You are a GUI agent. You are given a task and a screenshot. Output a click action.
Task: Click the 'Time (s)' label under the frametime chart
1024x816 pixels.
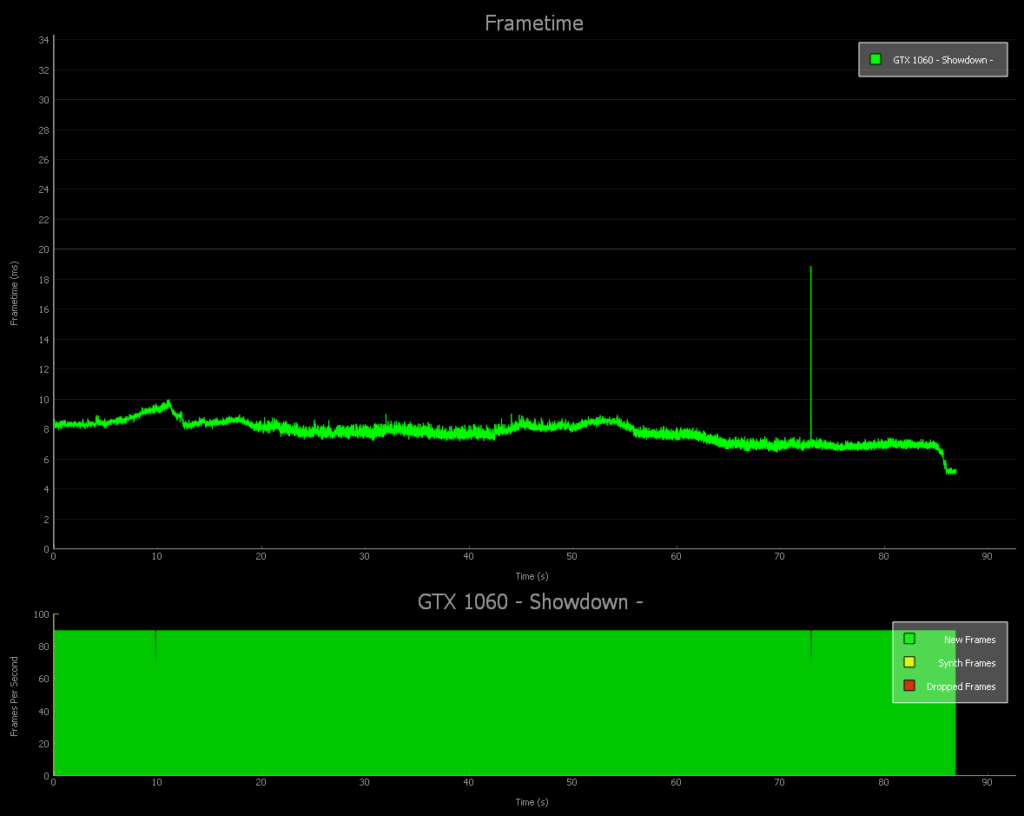click(531, 576)
